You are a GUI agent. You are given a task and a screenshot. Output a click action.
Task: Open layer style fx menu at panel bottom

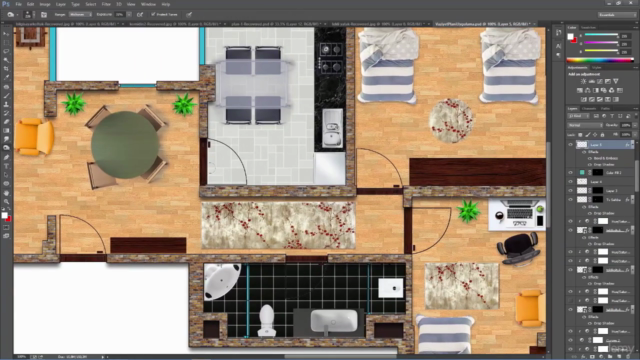[x=583, y=357]
